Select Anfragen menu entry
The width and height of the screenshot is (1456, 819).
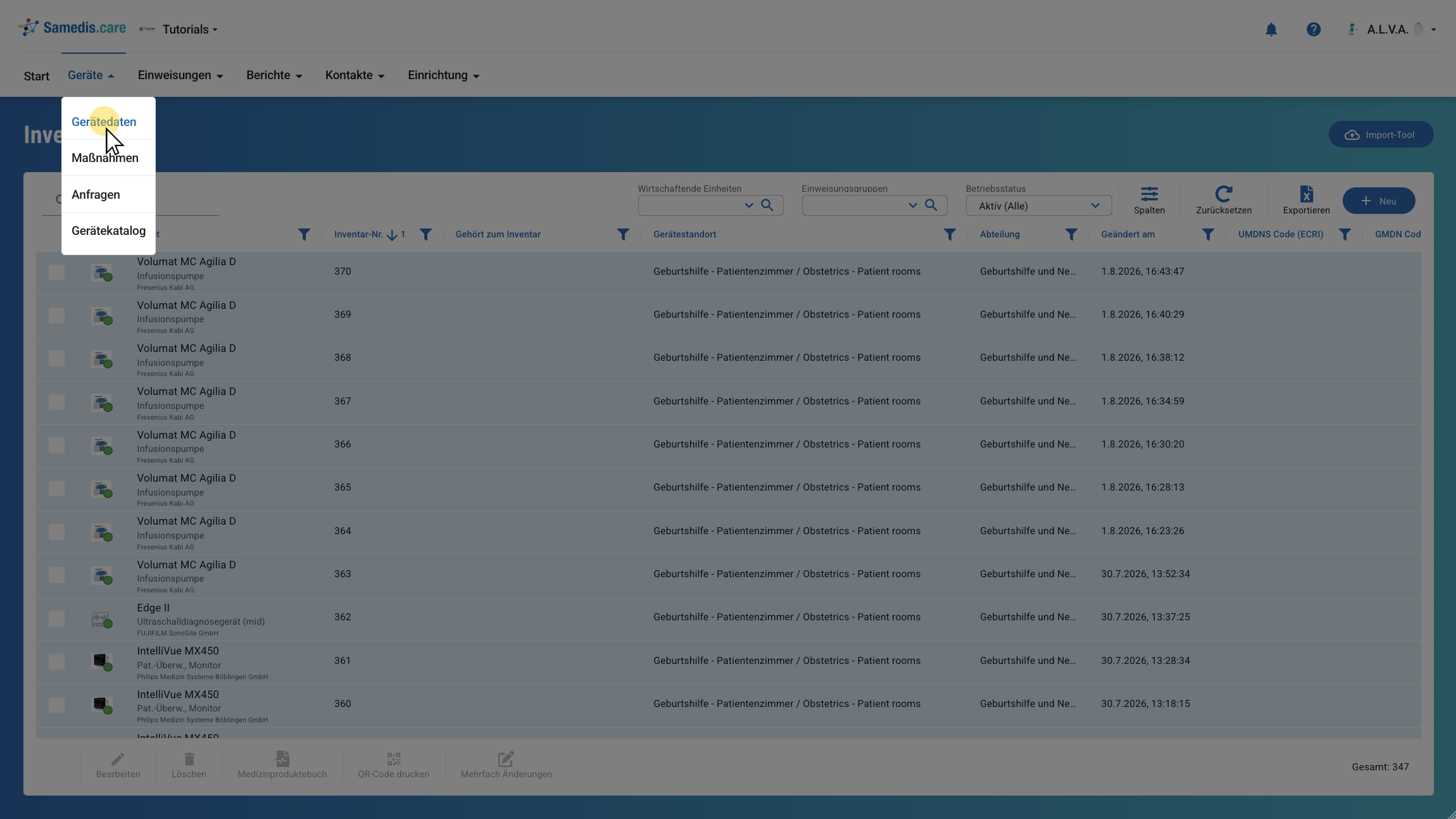click(x=108, y=194)
